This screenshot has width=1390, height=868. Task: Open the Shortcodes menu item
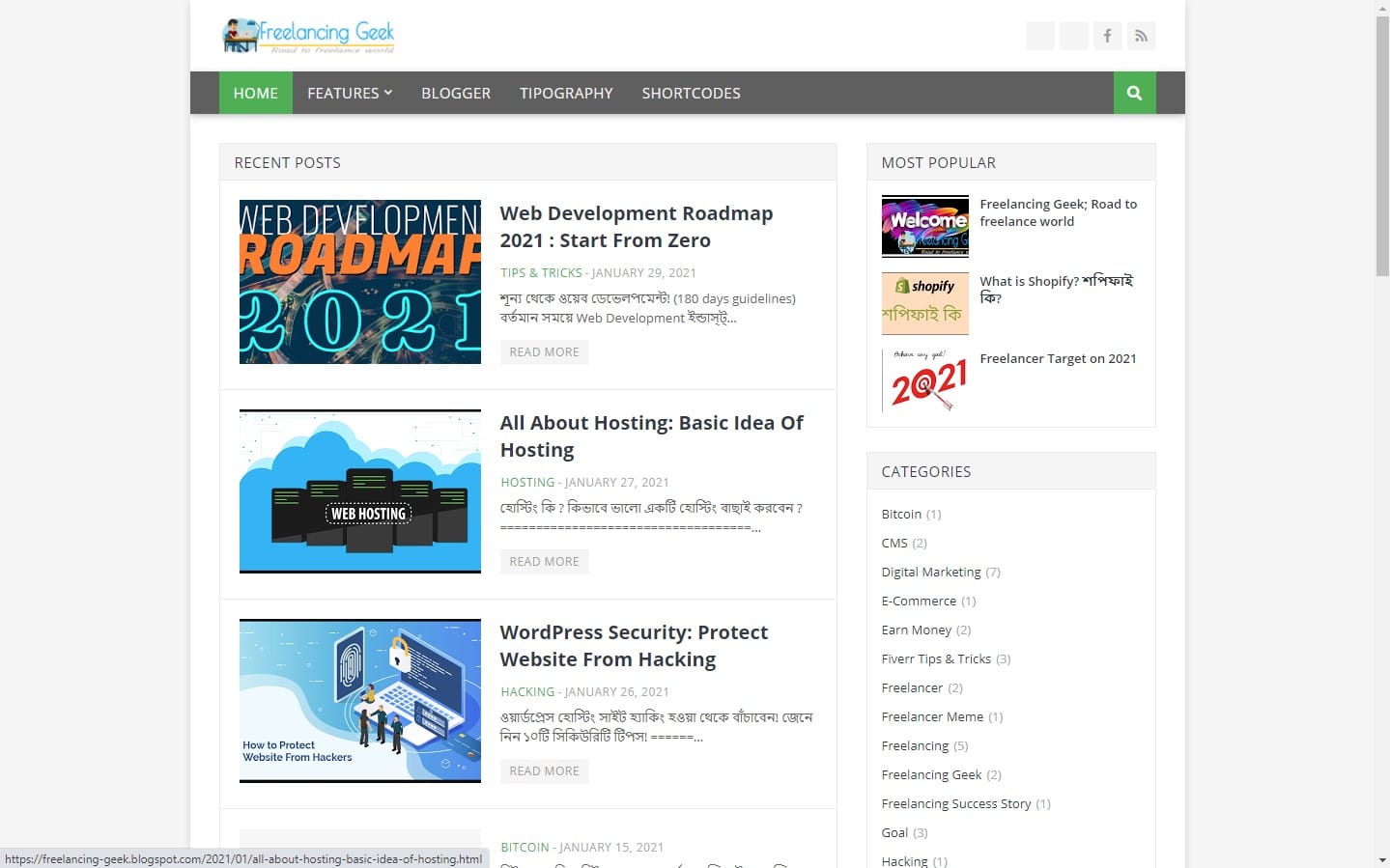(691, 94)
